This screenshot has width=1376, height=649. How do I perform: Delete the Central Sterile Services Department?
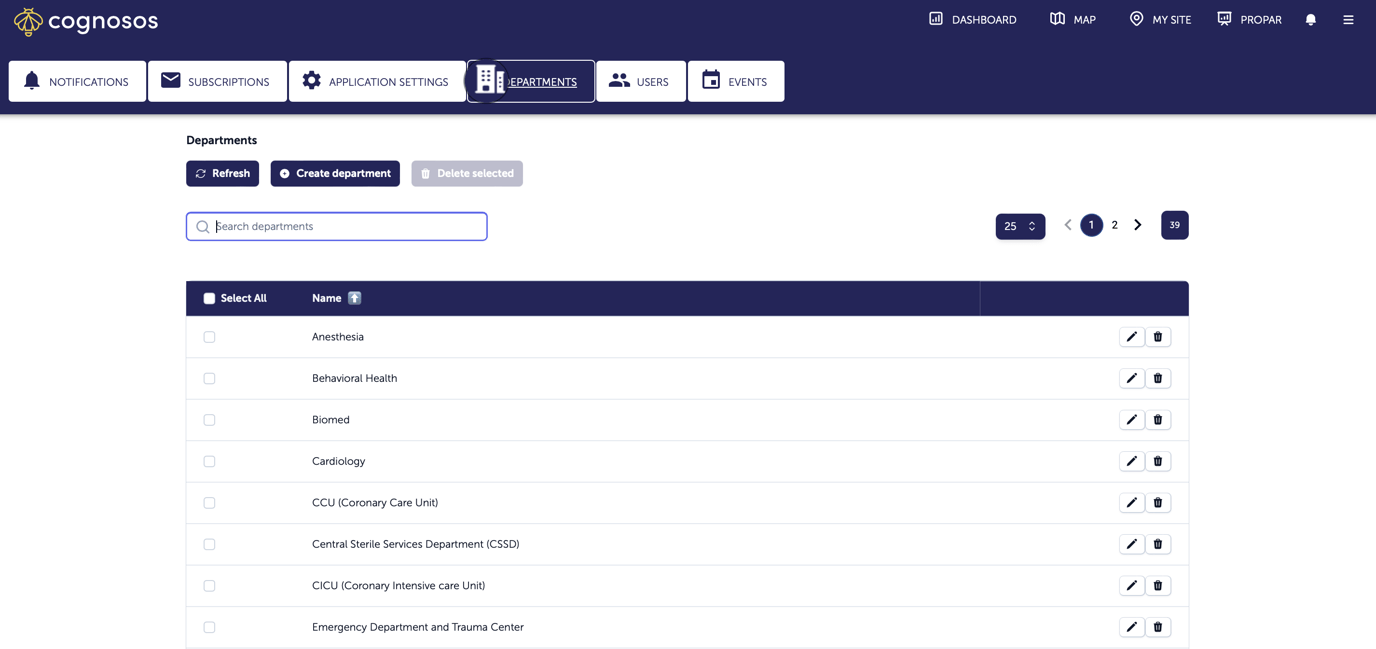pos(1158,545)
